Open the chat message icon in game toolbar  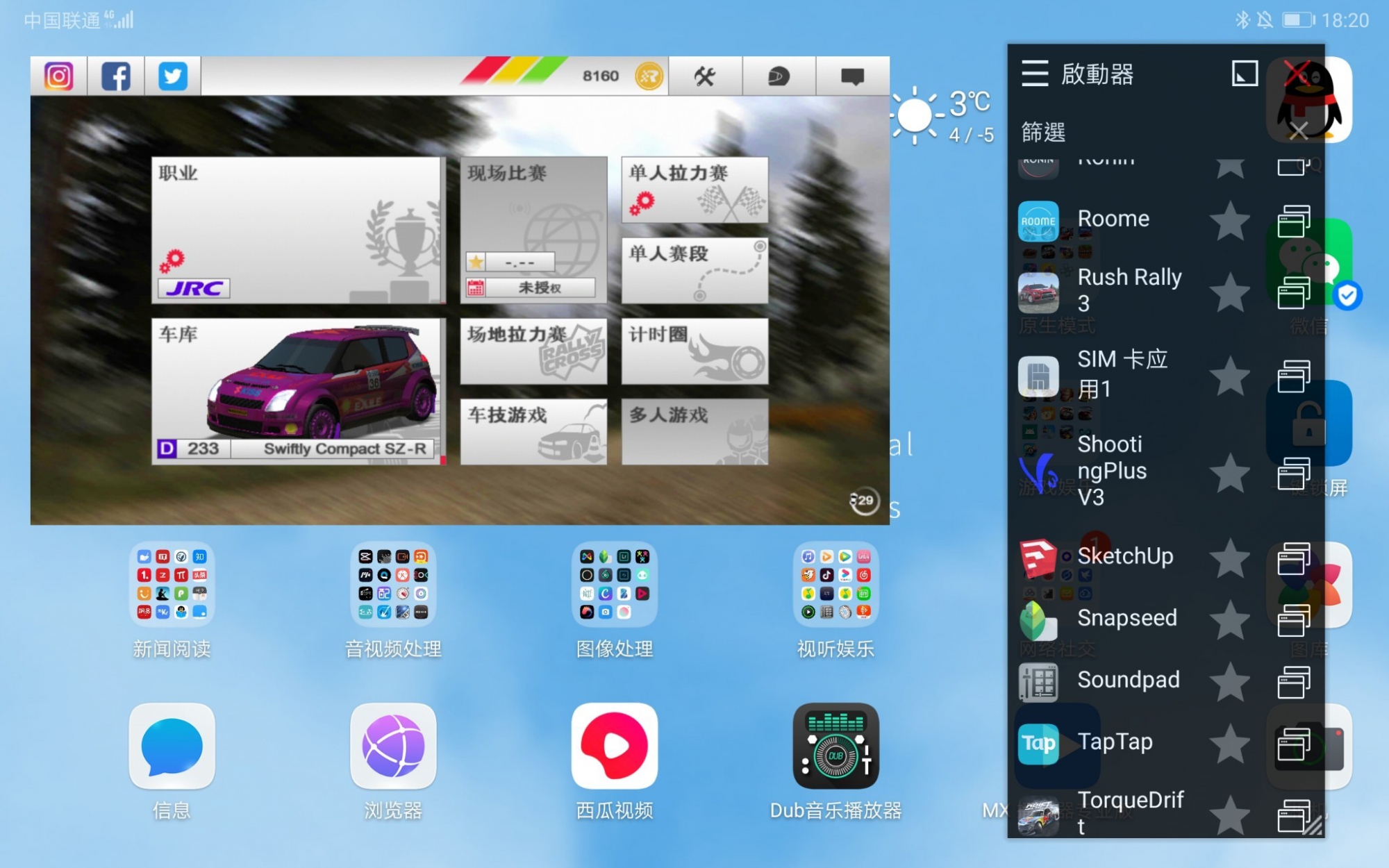click(852, 76)
